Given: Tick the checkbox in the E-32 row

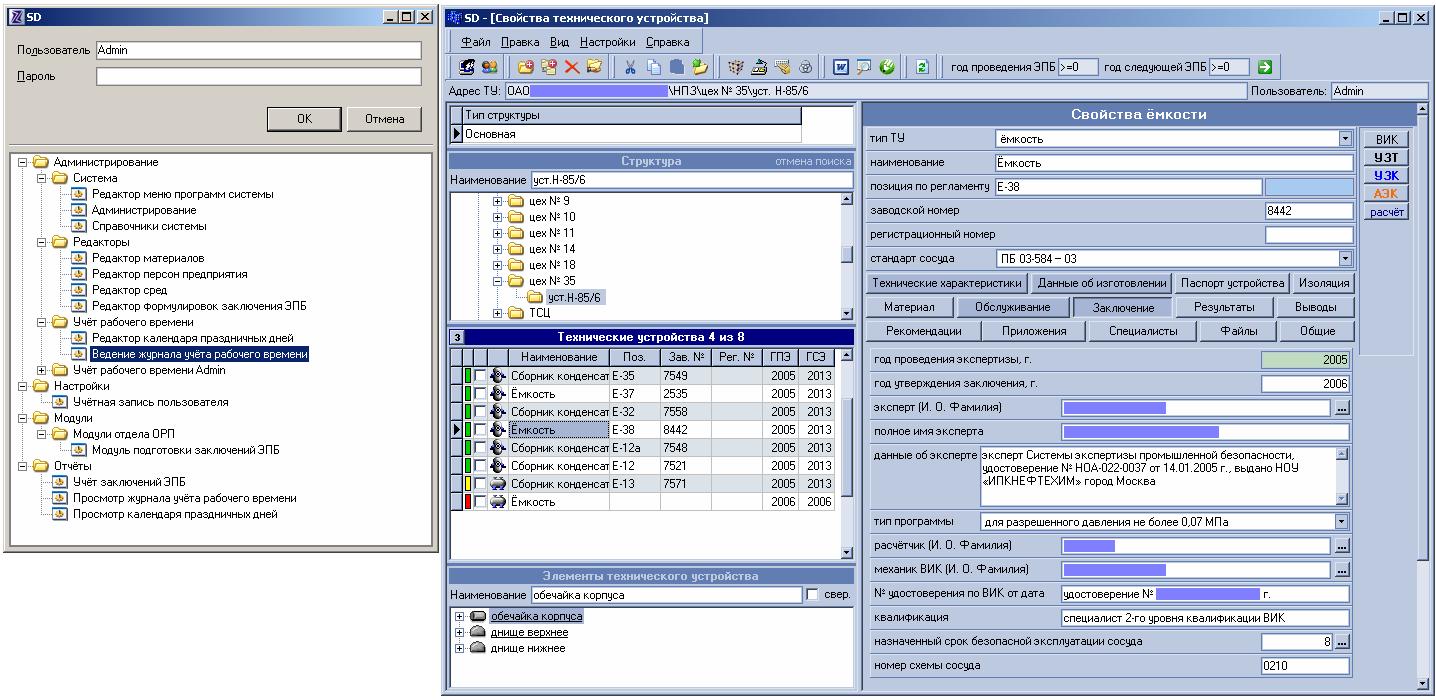Looking at the screenshot, I should pos(480,411).
